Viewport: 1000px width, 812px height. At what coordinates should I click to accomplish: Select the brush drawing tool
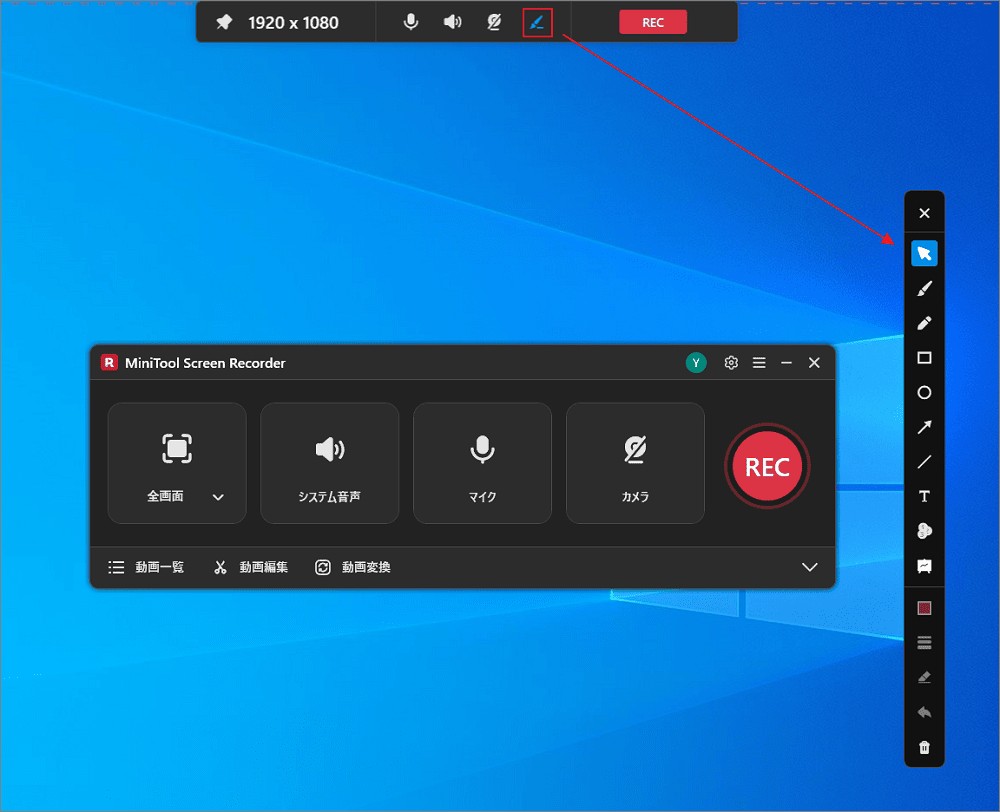924,288
